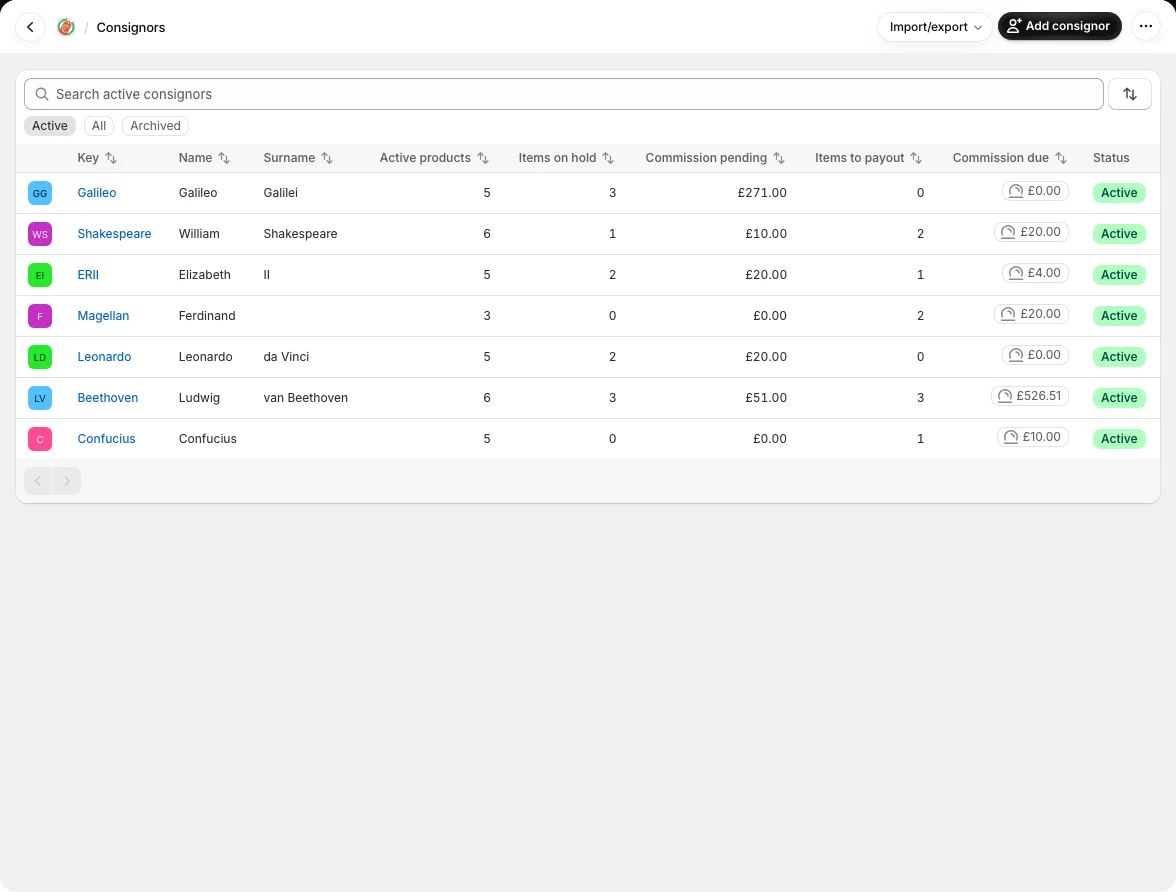Click the C avatar for Confucius

point(40,439)
